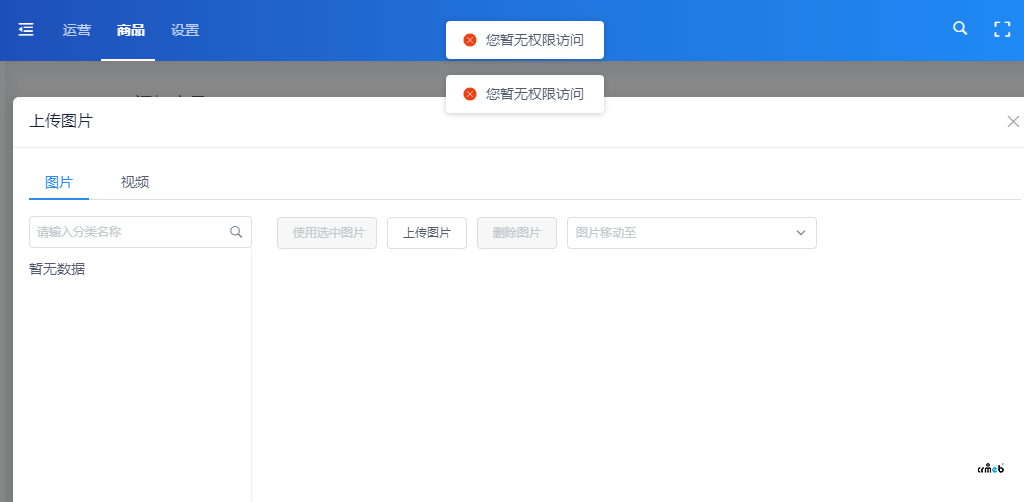Open the 图片移动至 dropdown
This screenshot has width=1024, height=502.
692,233
